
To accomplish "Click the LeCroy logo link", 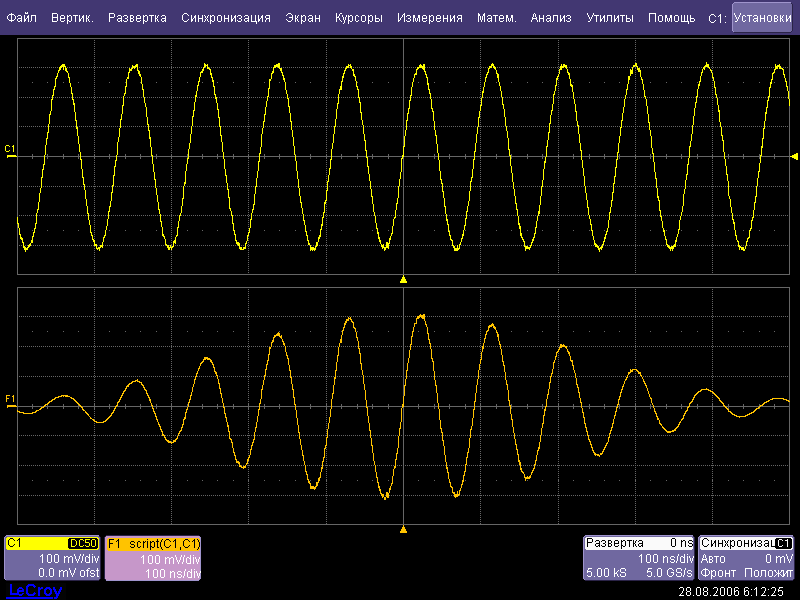I will (x=35, y=591).
